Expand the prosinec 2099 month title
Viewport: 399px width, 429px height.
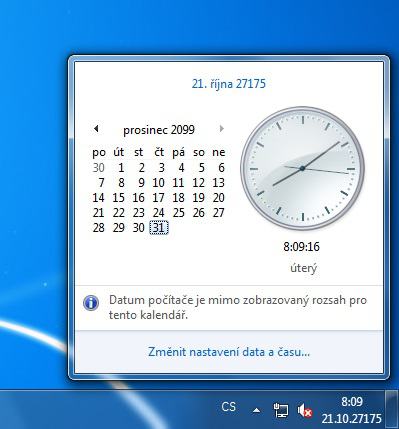[159, 130]
